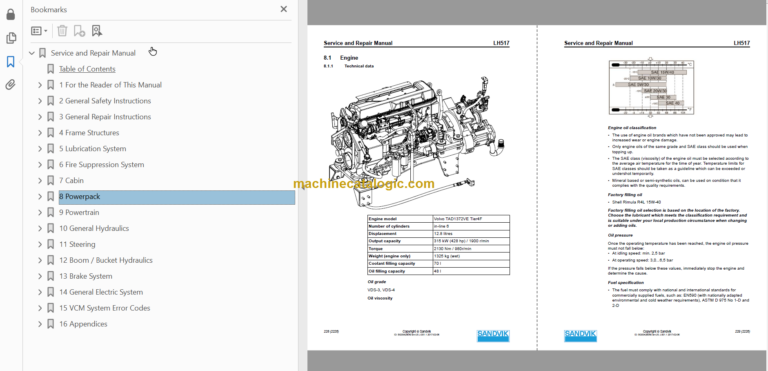Expand the '13 Brake System' bookmark

click(x=40, y=276)
